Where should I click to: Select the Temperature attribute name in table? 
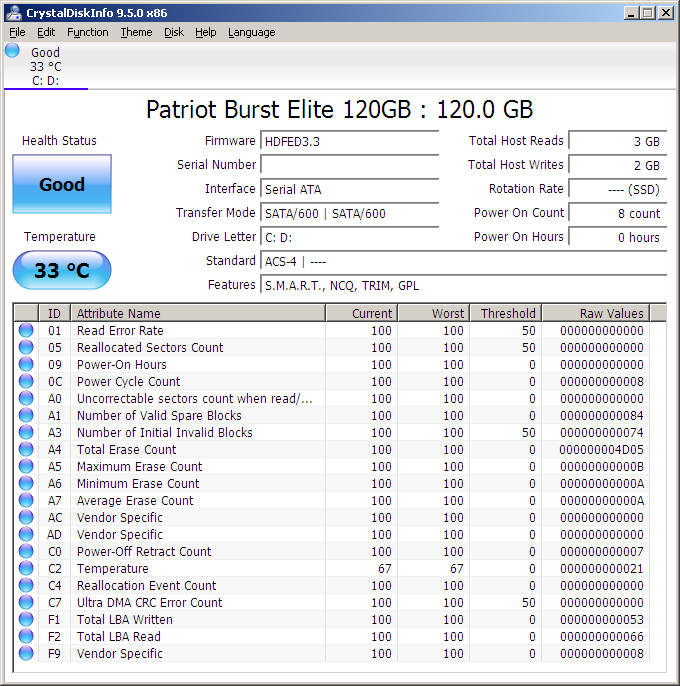pos(112,568)
